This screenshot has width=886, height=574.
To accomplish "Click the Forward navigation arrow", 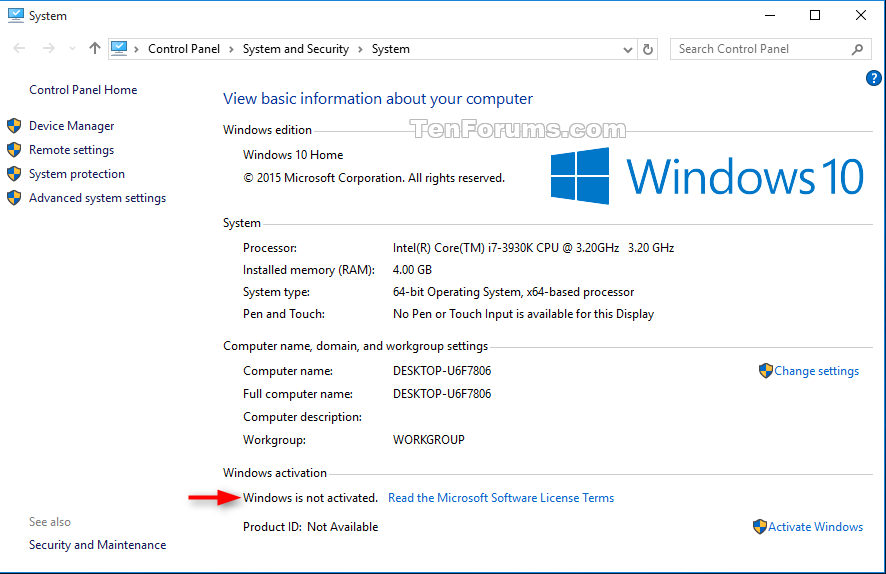I will pos(49,49).
